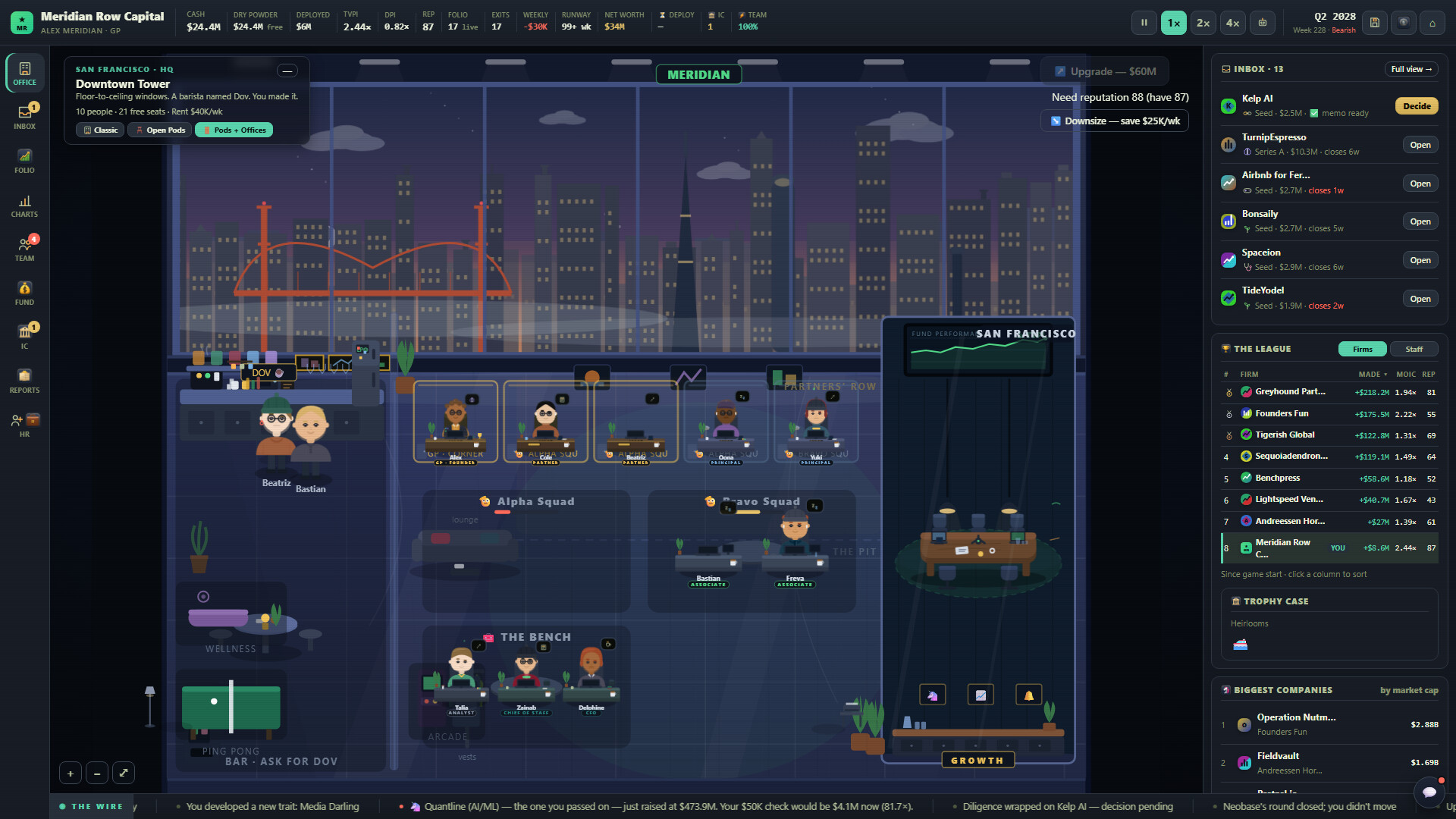This screenshot has height=819, width=1456.
Task: Select the Open Pods office layout
Action: coord(159,130)
